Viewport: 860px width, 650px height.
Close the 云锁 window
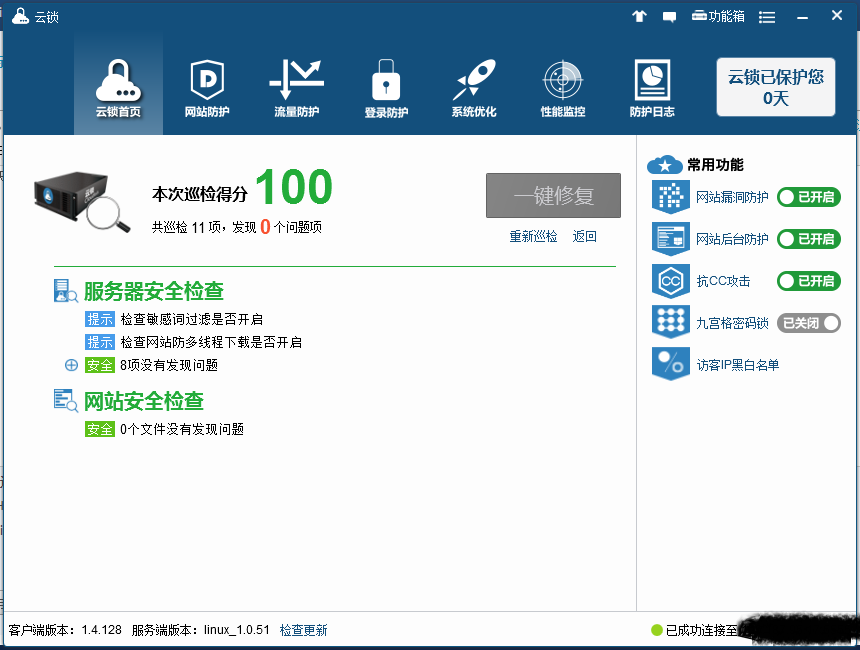pos(836,15)
